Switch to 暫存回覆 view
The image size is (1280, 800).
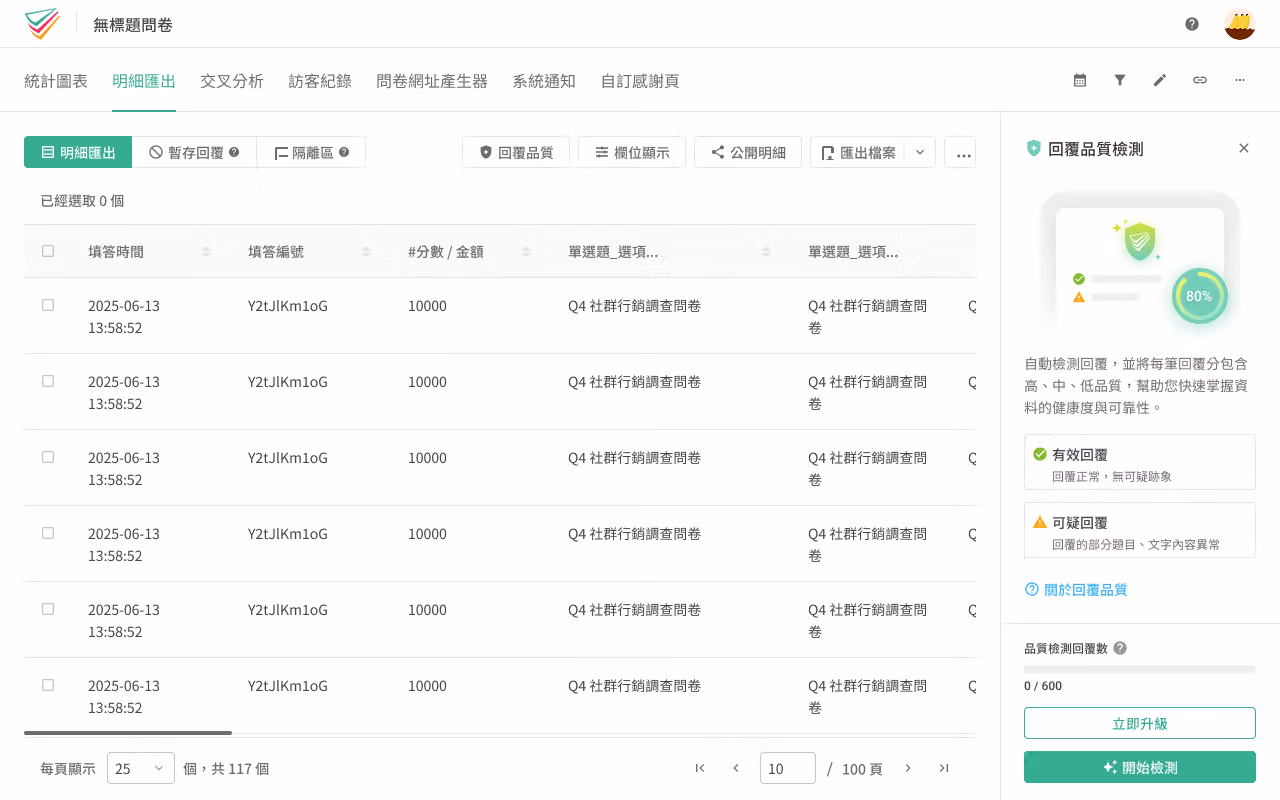point(194,152)
